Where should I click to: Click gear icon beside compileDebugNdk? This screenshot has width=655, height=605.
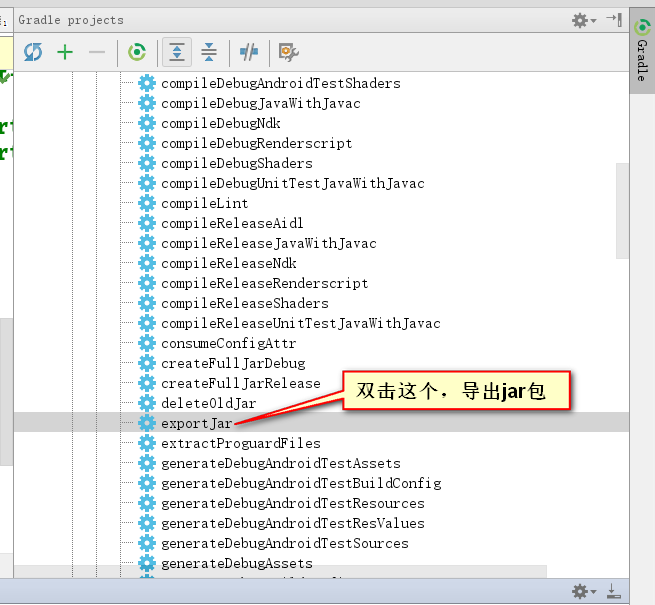tap(147, 123)
